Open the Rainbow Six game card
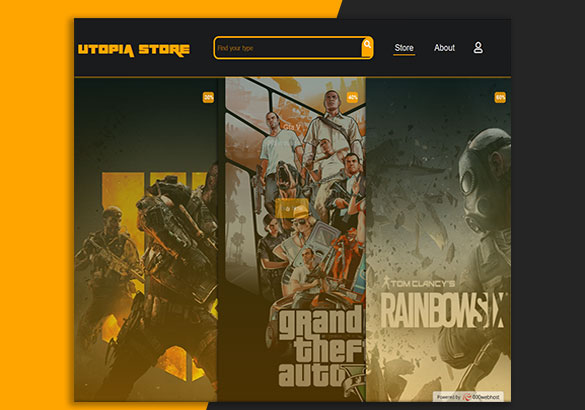 point(438,240)
